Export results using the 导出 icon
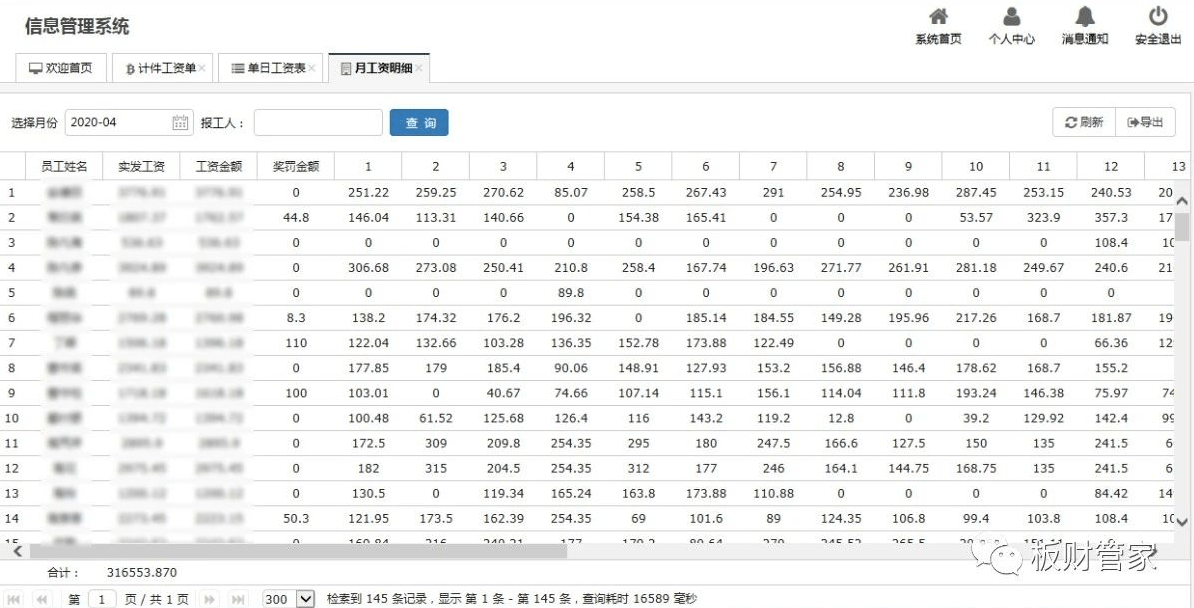The height and width of the screenshot is (608, 1194). (1142, 122)
